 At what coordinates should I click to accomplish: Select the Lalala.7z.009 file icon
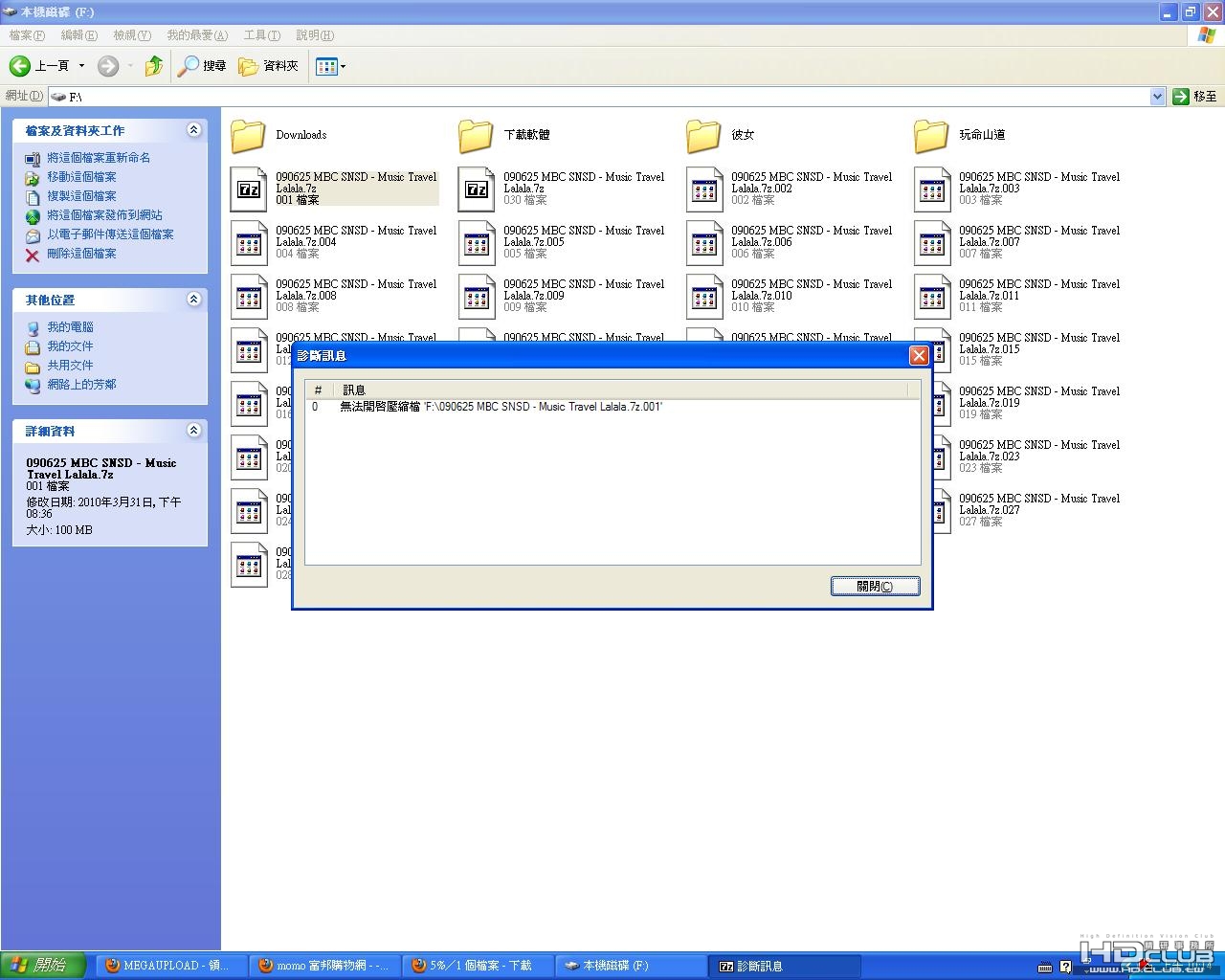click(x=477, y=297)
